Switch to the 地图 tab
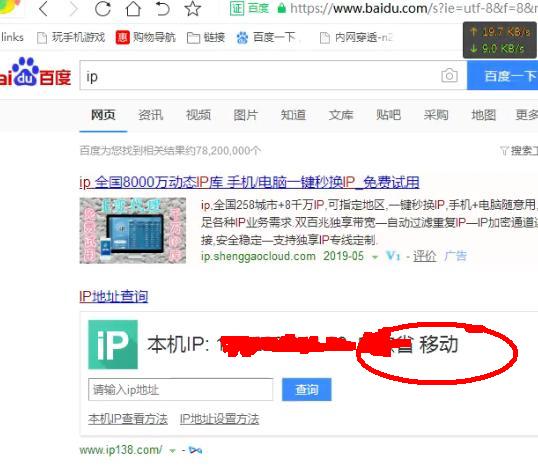This screenshot has height=466, width=538. pyautogui.click(x=483, y=115)
